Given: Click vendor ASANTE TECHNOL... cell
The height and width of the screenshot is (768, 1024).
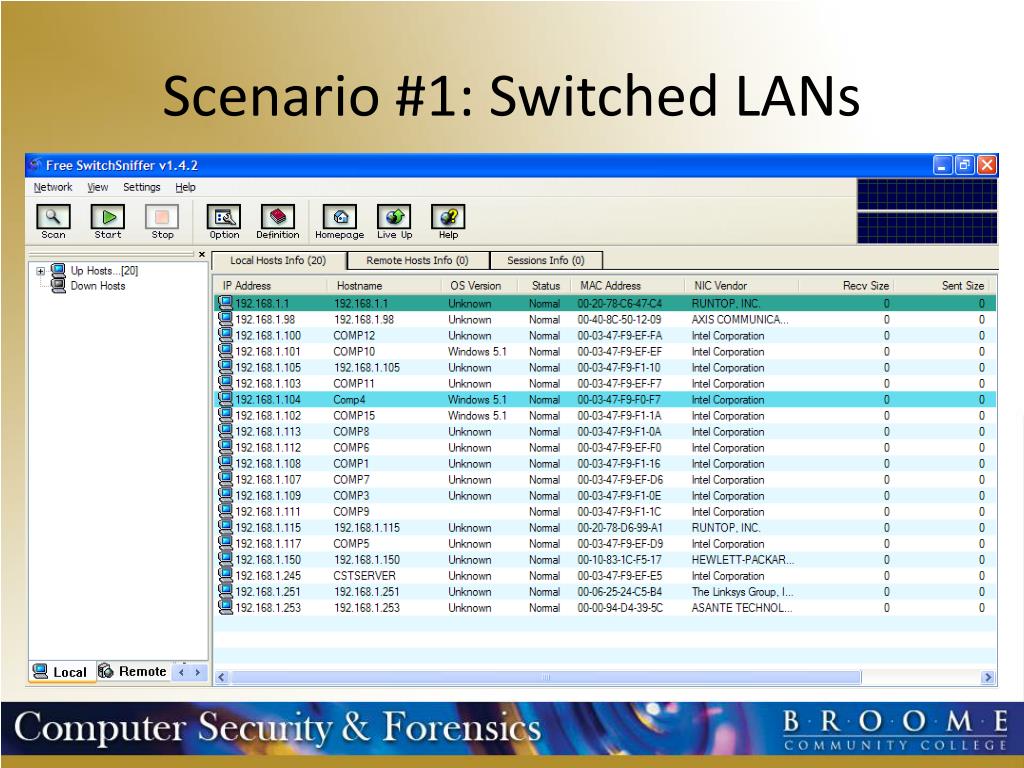Looking at the screenshot, I should click(x=742, y=607).
